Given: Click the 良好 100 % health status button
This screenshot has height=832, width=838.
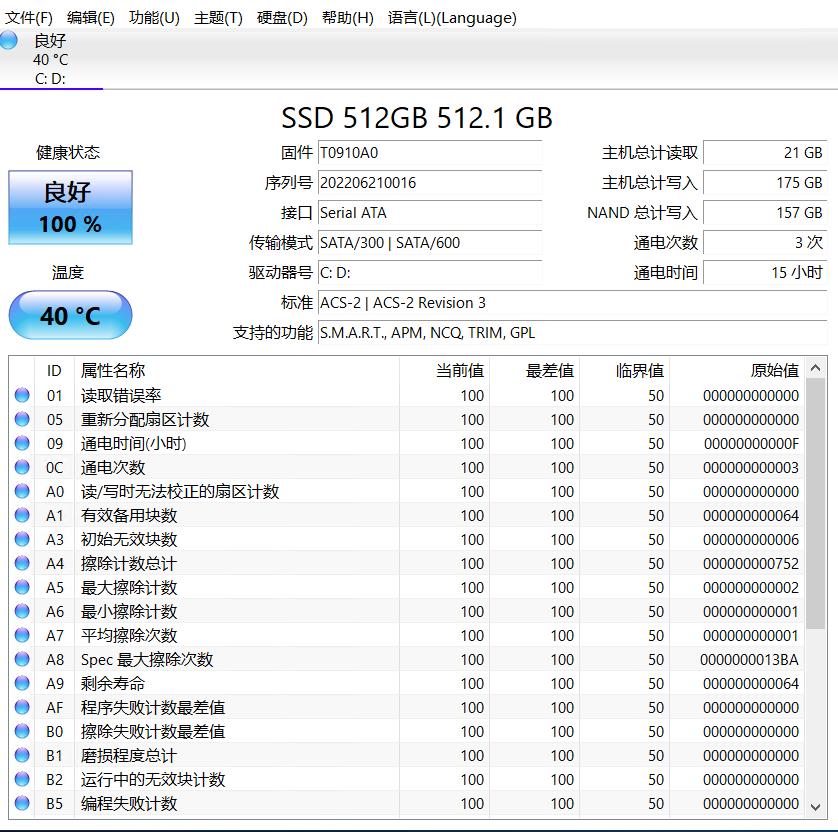Looking at the screenshot, I should 71,207.
